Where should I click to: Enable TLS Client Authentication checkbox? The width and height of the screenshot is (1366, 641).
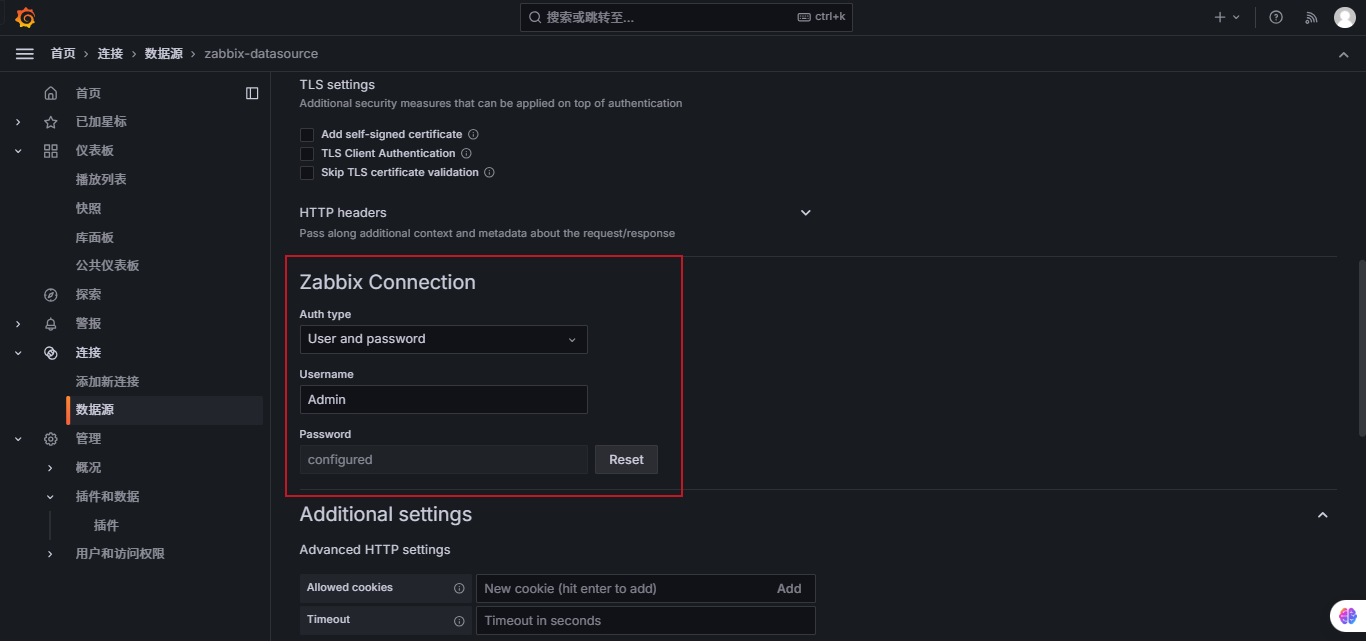point(307,153)
